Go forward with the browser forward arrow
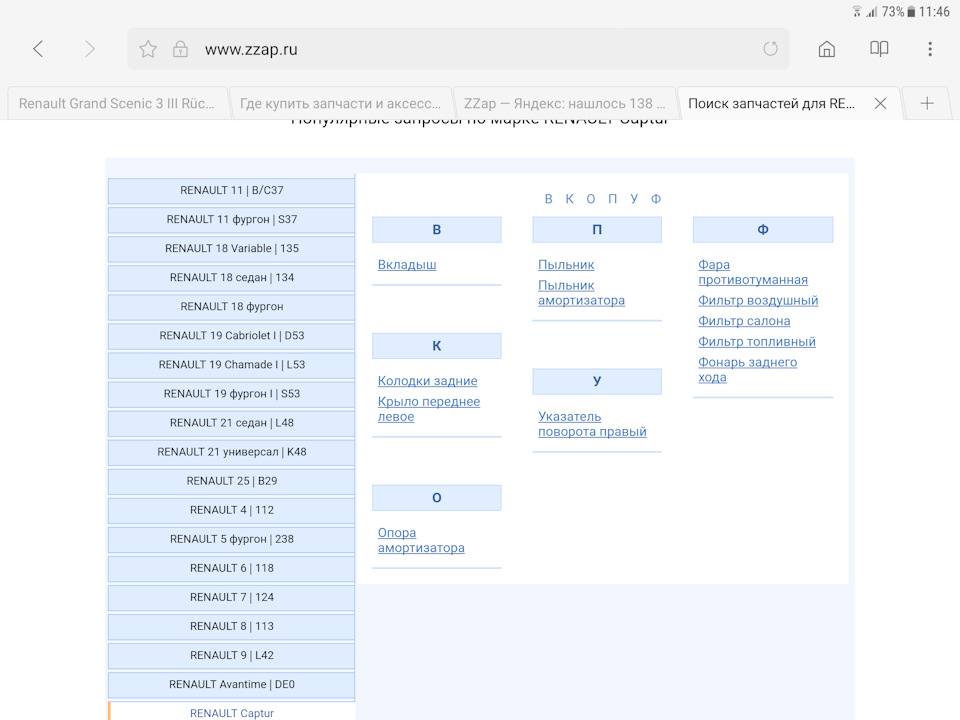This screenshot has height=720, width=960. (89, 49)
